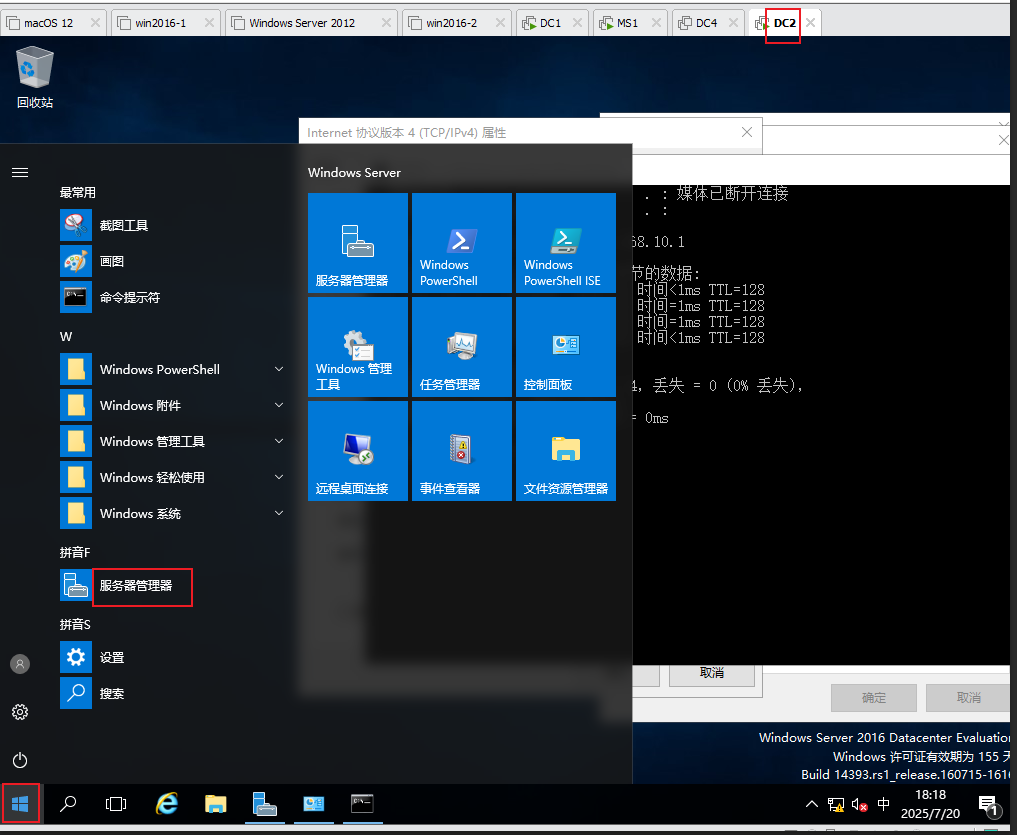Launch the 任务管理器 tile
1017x835 pixels.
click(462, 346)
